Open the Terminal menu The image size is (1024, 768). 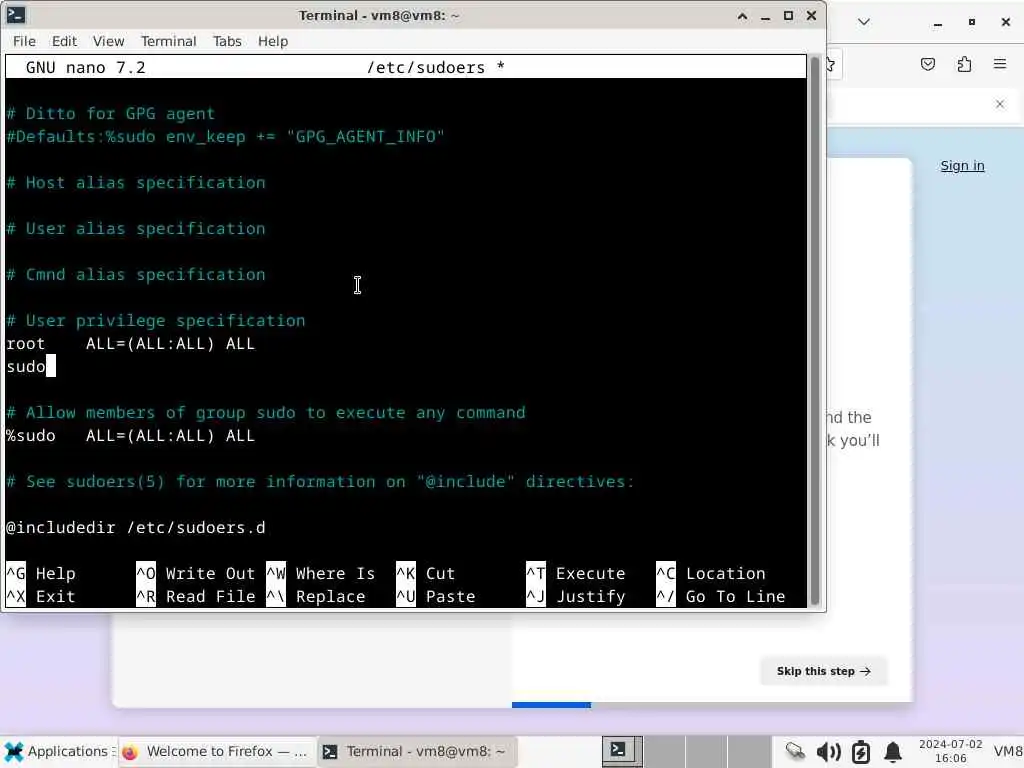click(168, 41)
